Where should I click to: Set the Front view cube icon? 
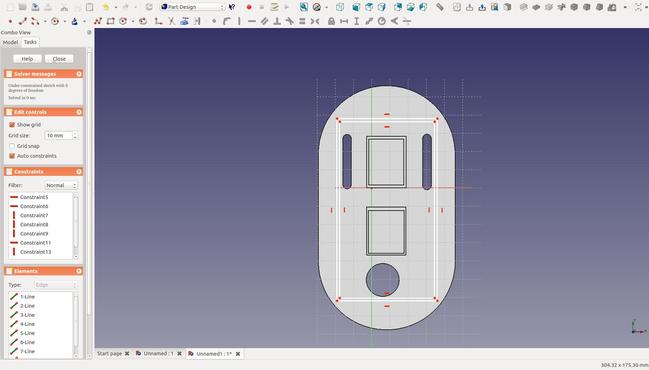click(x=356, y=7)
